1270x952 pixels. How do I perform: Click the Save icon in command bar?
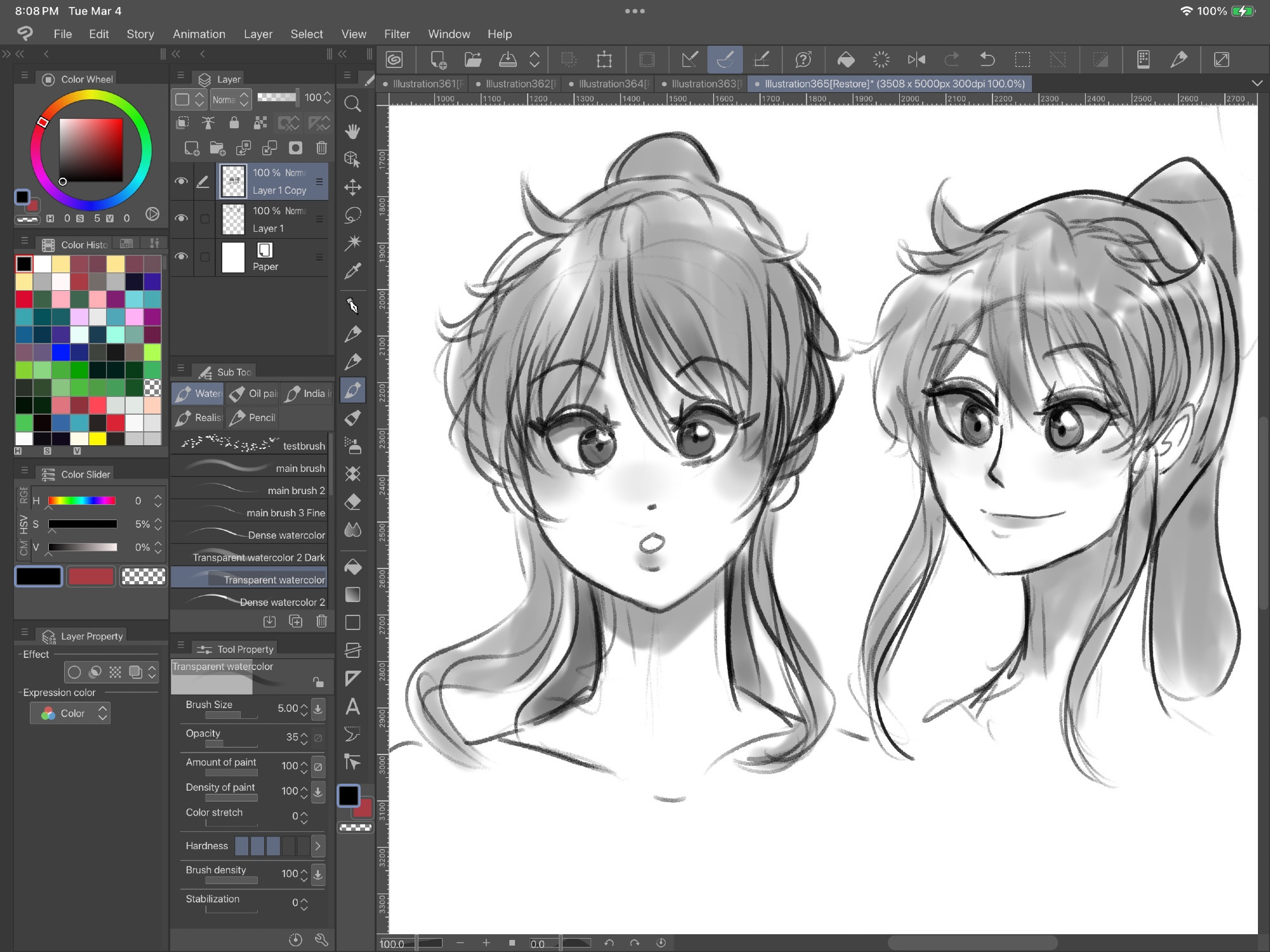[507, 60]
